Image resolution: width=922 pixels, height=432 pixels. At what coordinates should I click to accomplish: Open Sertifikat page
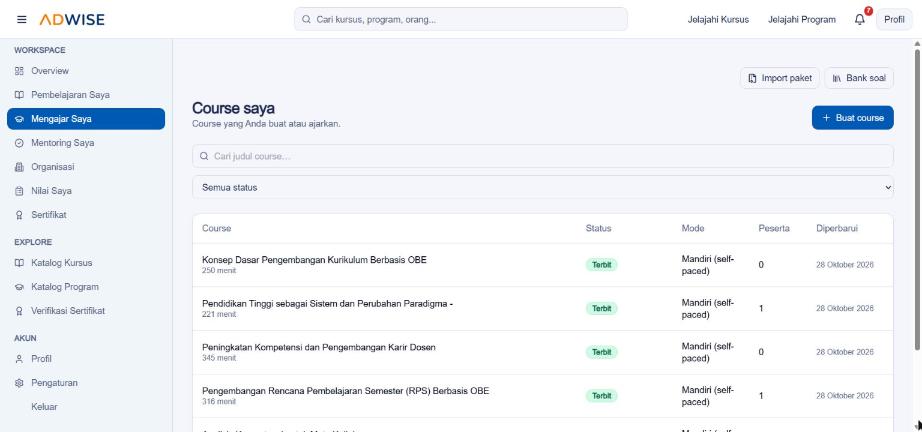(86, 215)
